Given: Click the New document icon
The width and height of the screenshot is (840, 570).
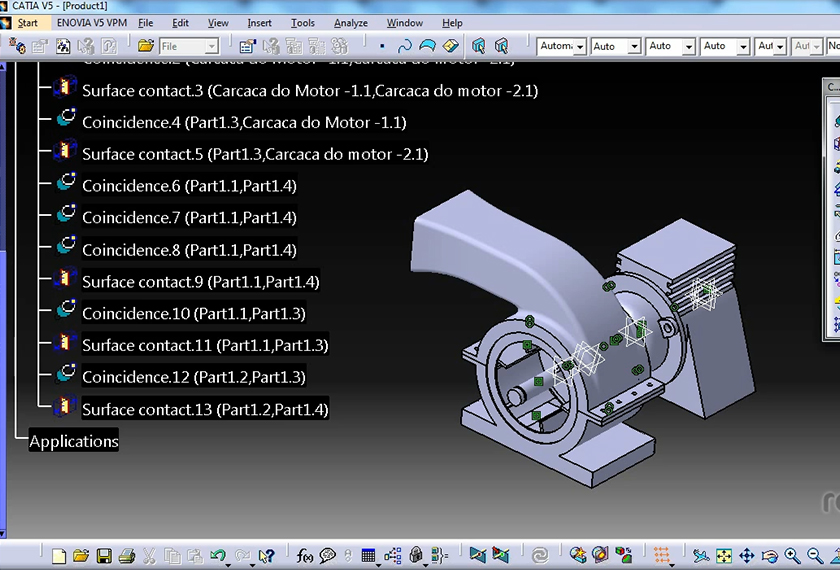Looking at the screenshot, I should (59, 555).
